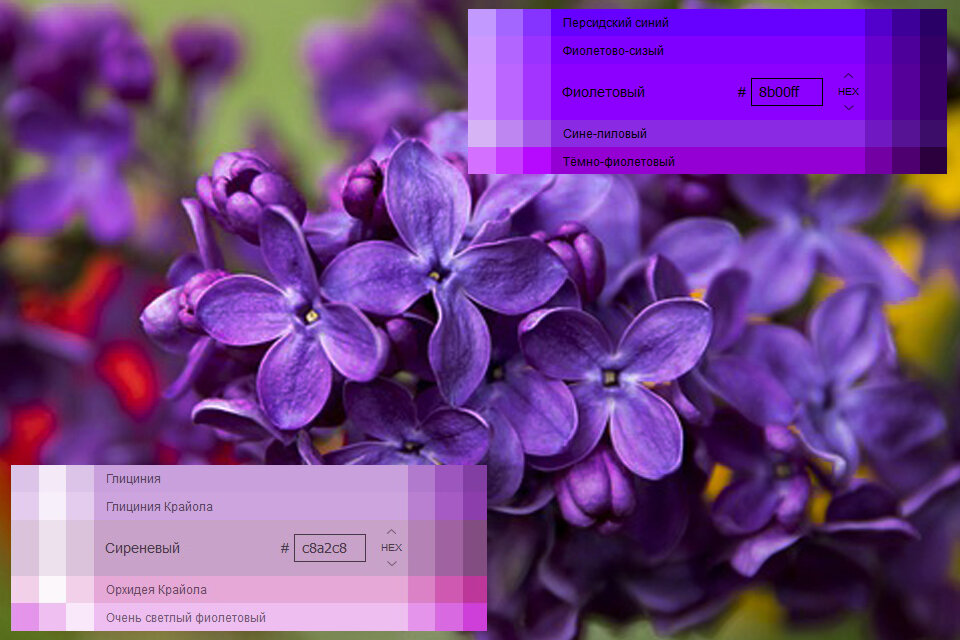Pick the lightest tint swatch of Сине-лиловый
The height and width of the screenshot is (640, 960).
pos(482,134)
